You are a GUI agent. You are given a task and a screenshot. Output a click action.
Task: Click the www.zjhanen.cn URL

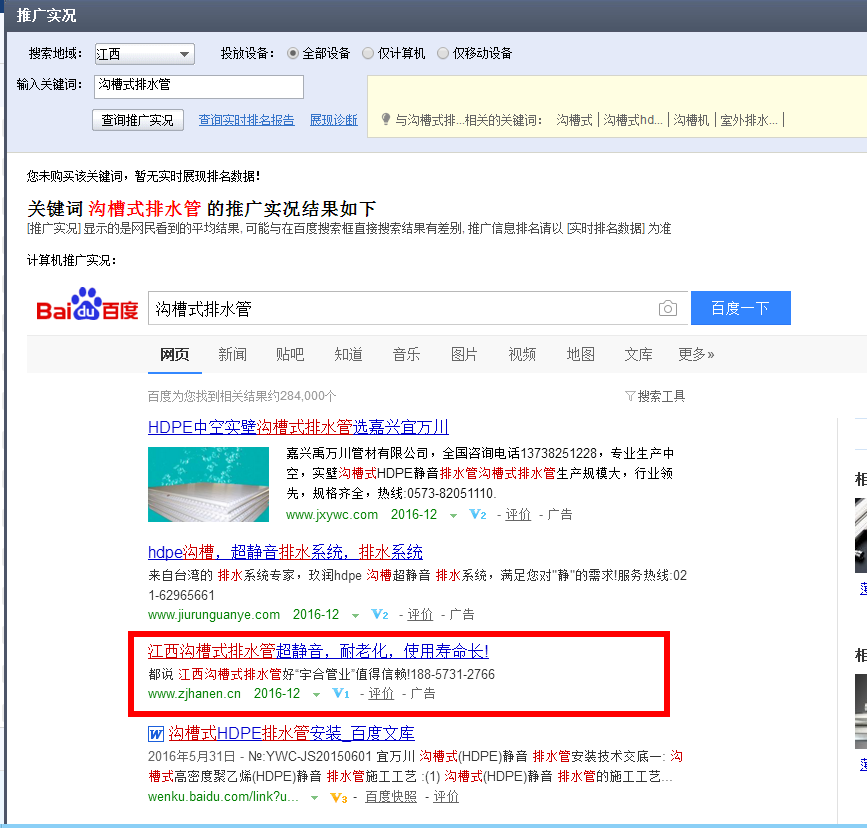click(195, 694)
